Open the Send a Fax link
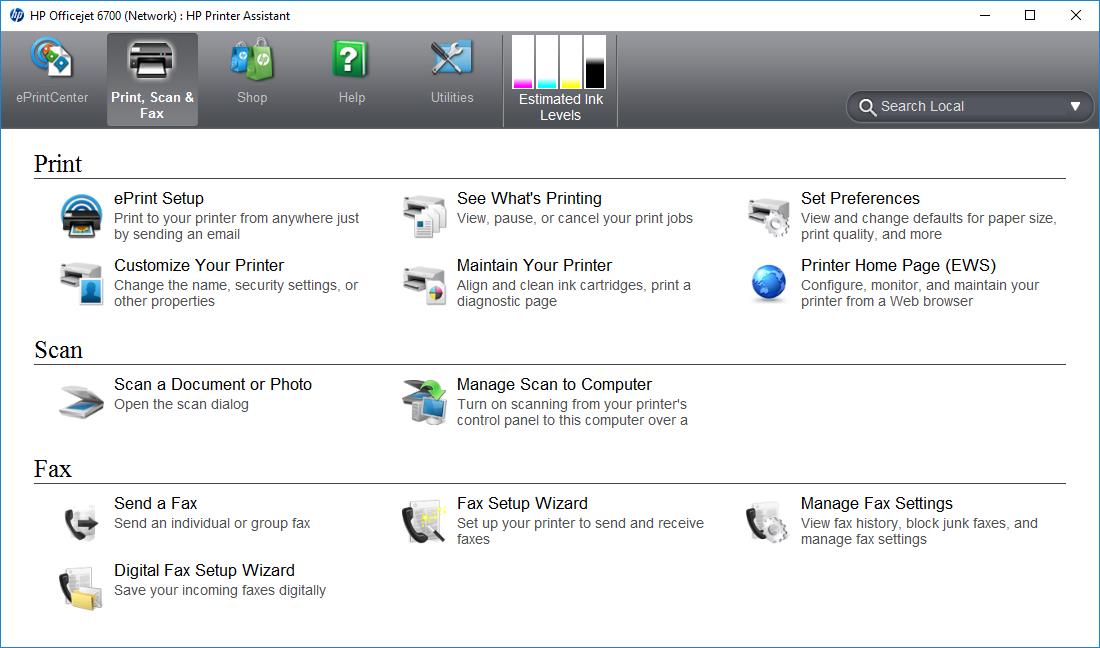 (x=155, y=504)
